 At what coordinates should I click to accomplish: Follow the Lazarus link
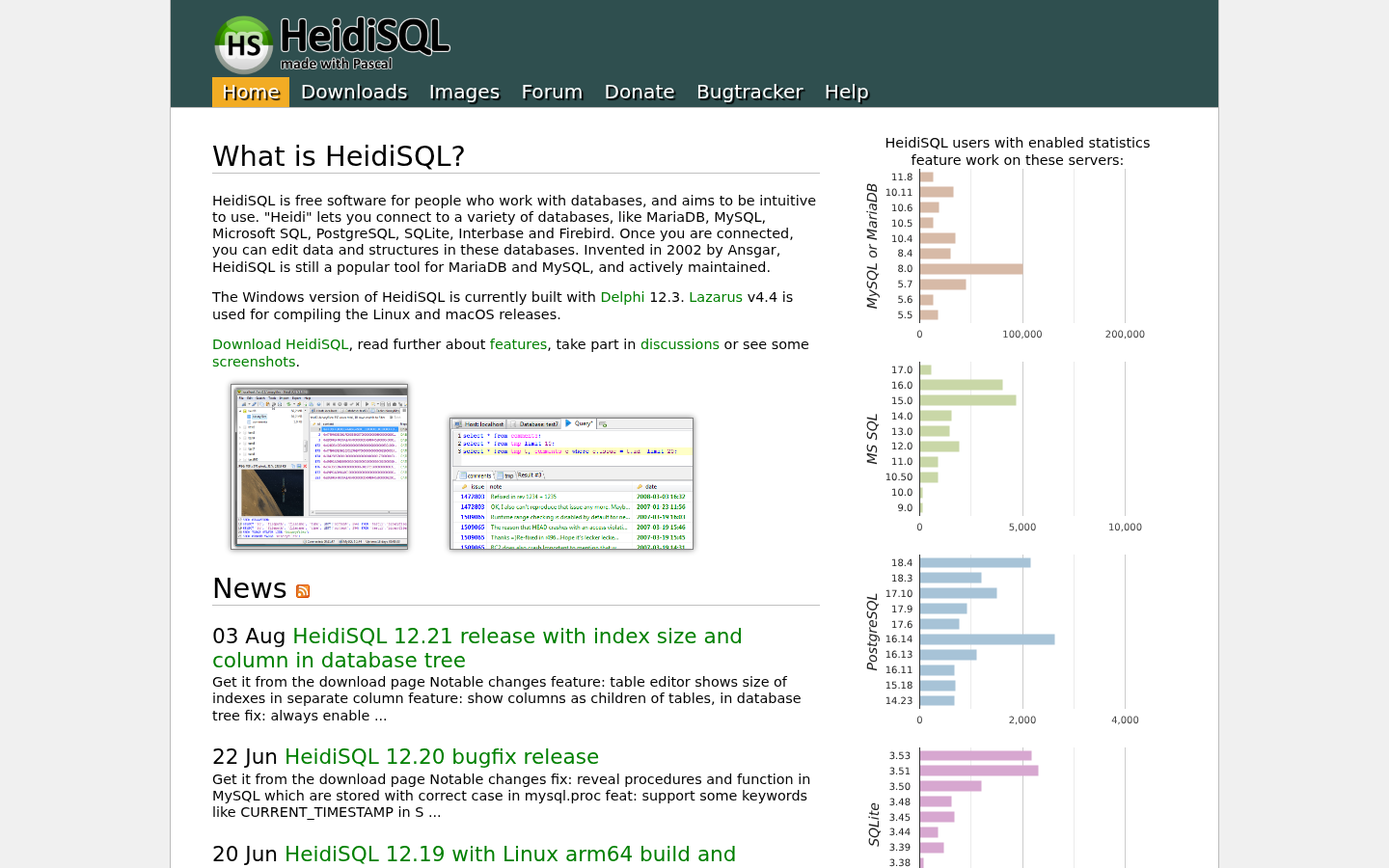click(716, 297)
